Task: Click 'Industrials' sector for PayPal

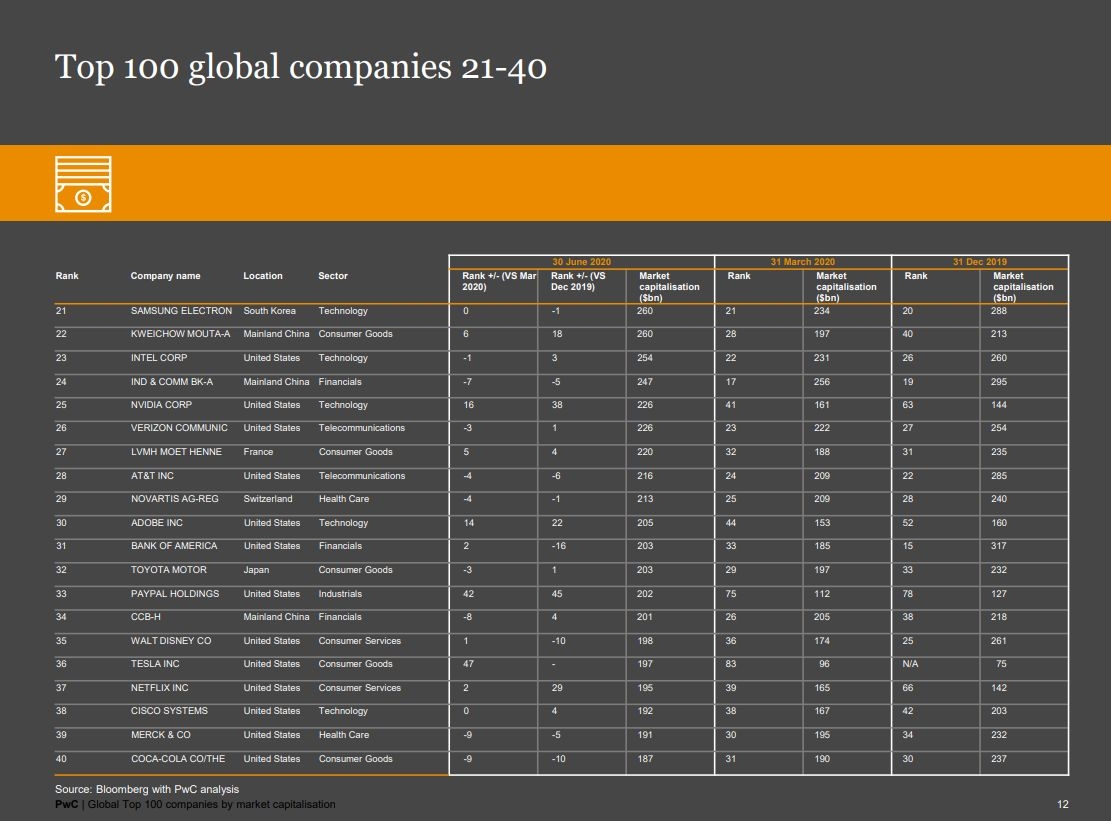Action: pos(340,594)
